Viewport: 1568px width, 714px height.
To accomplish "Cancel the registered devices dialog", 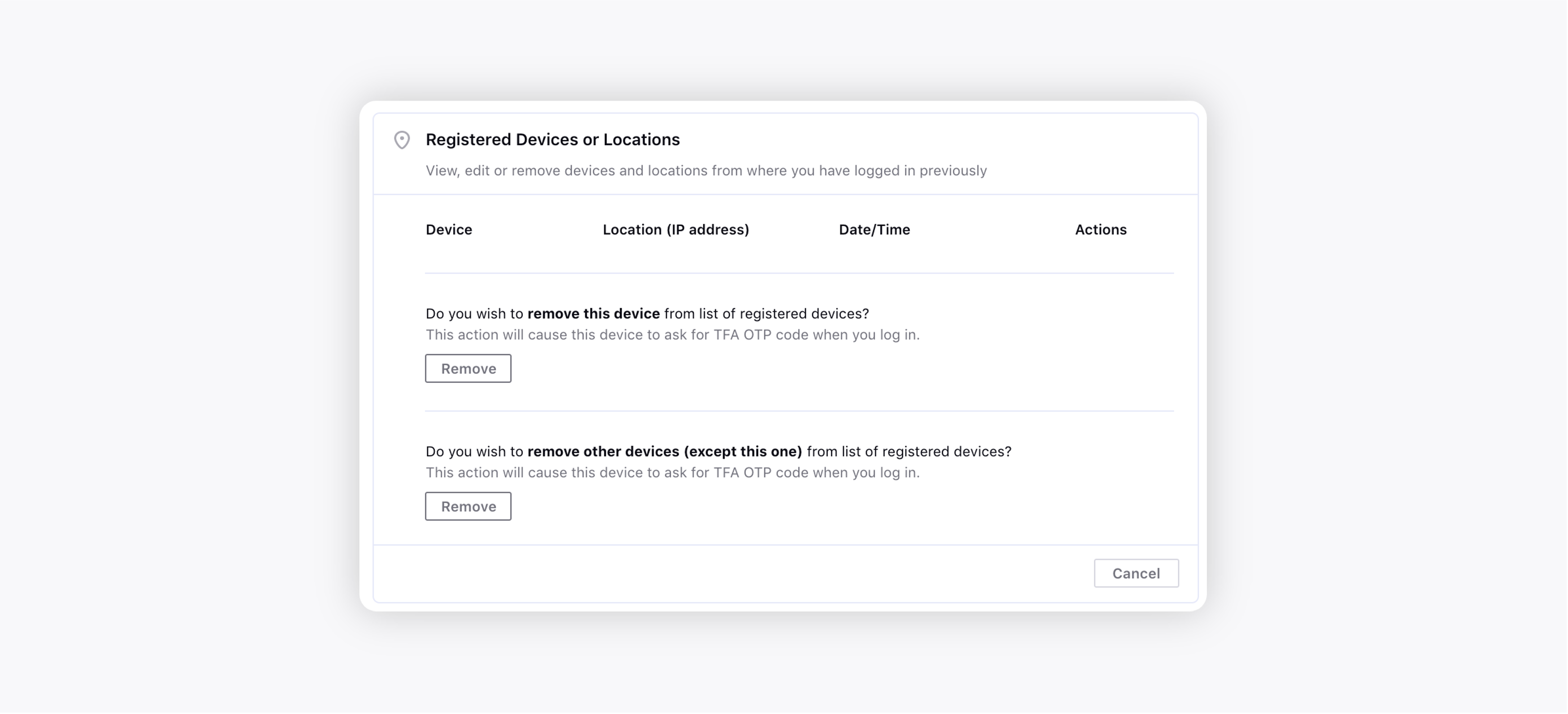I will click(x=1136, y=573).
